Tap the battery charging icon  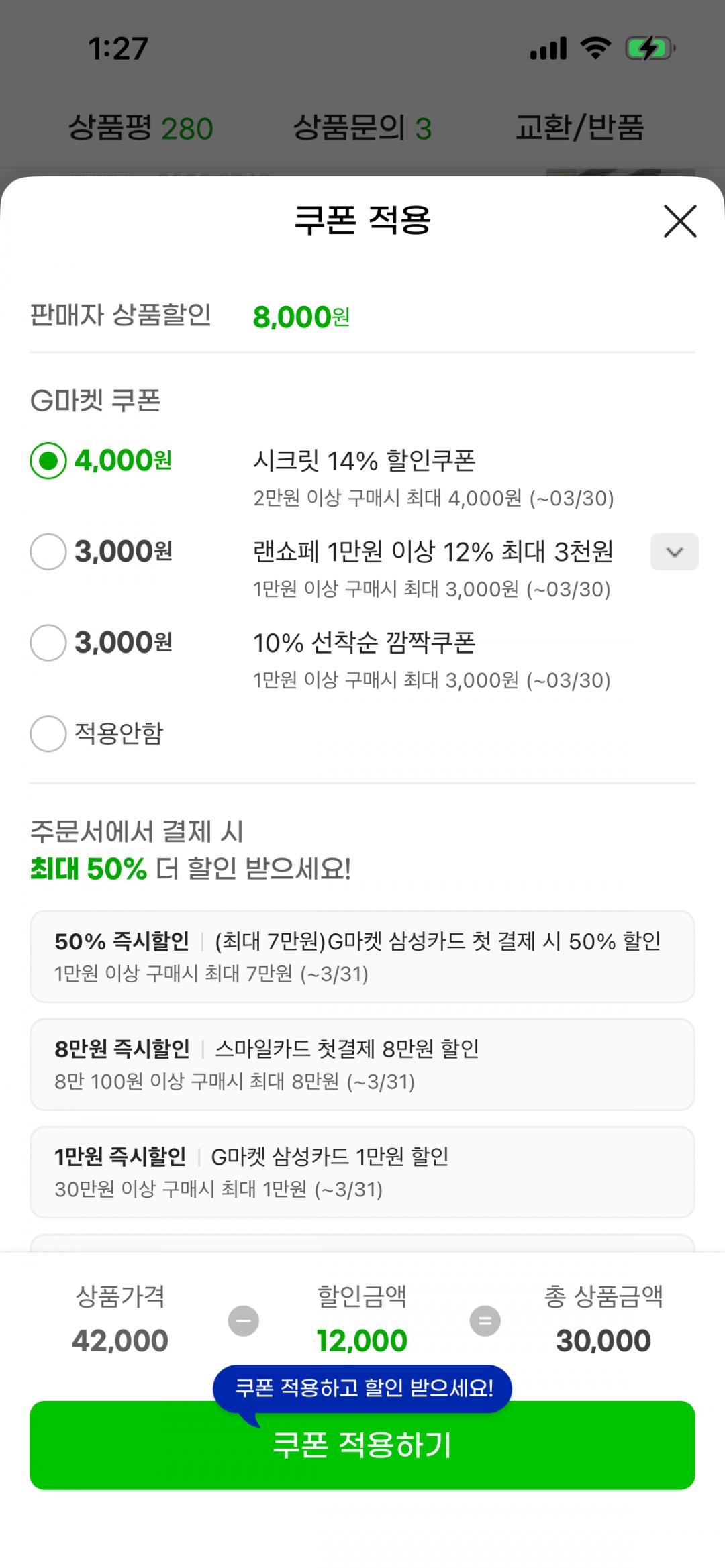point(649,48)
